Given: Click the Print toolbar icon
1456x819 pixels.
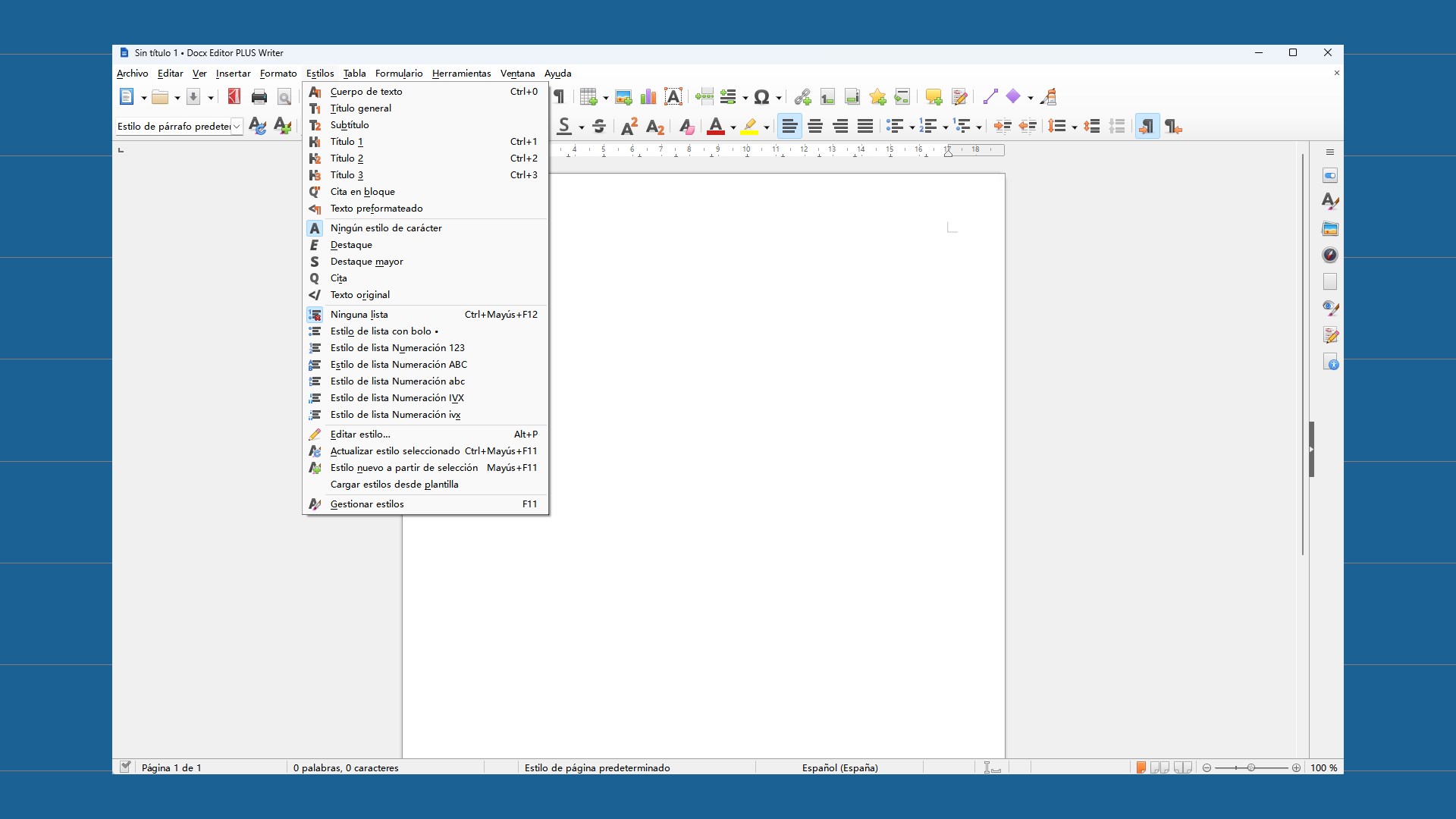Looking at the screenshot, I should [x=259, y=97].
